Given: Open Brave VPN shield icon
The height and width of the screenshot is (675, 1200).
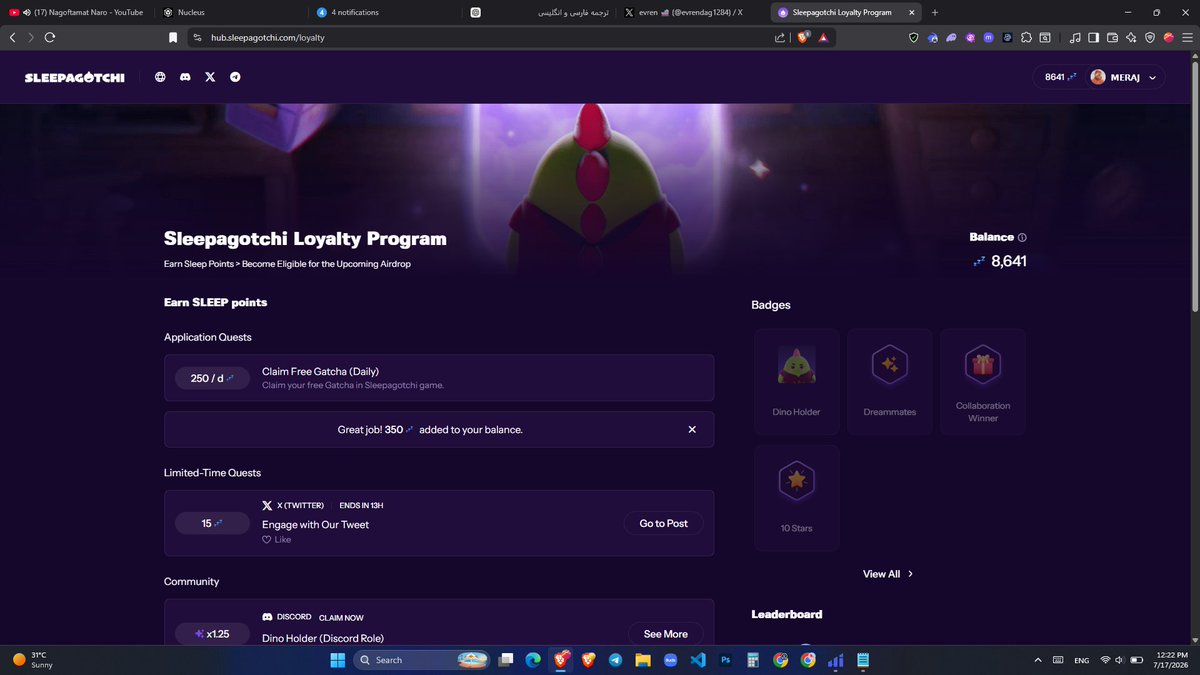Looking at the screenshot, I should point(1150,37).
